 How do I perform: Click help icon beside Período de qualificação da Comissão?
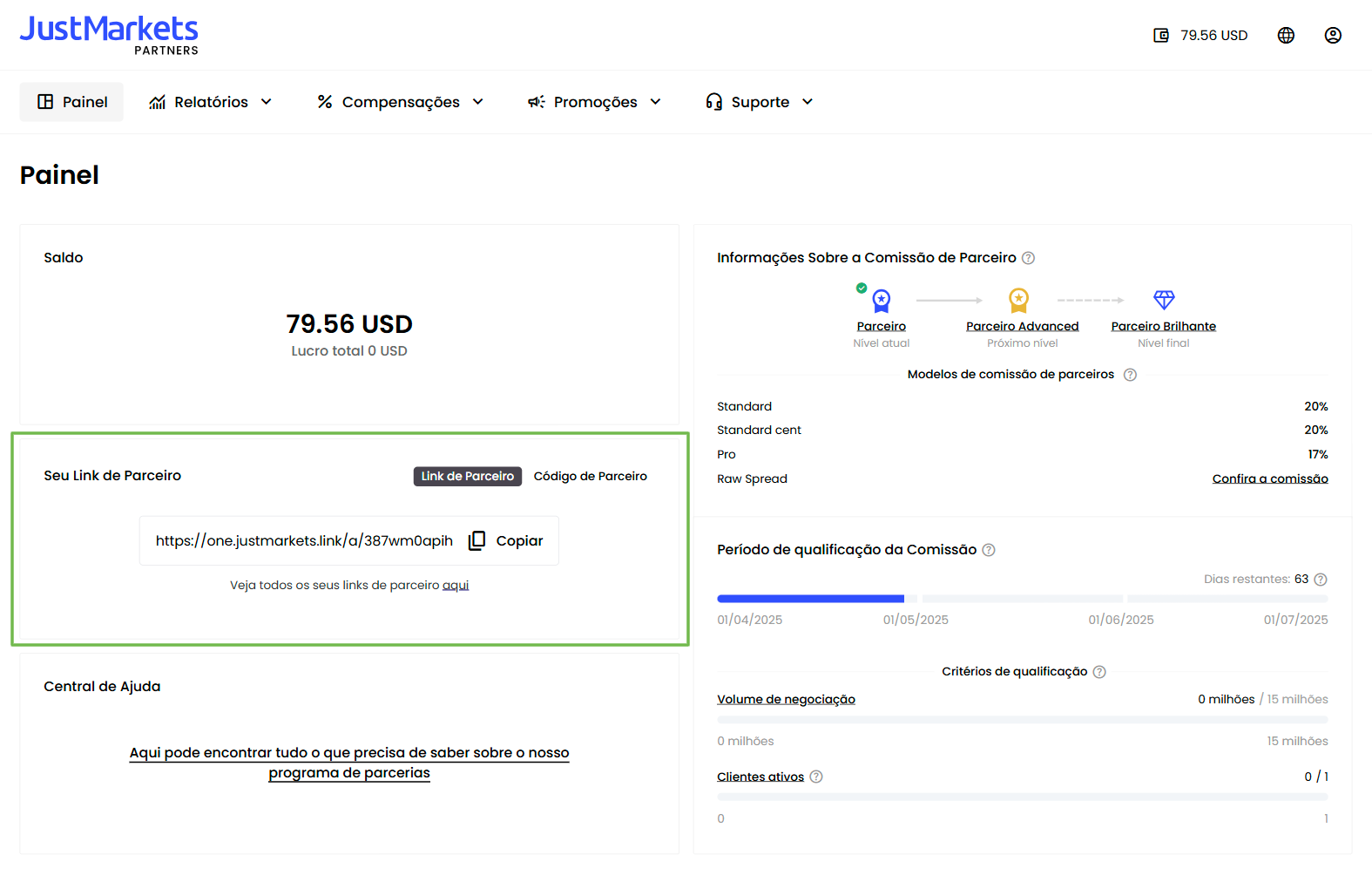tap(989, 550)
